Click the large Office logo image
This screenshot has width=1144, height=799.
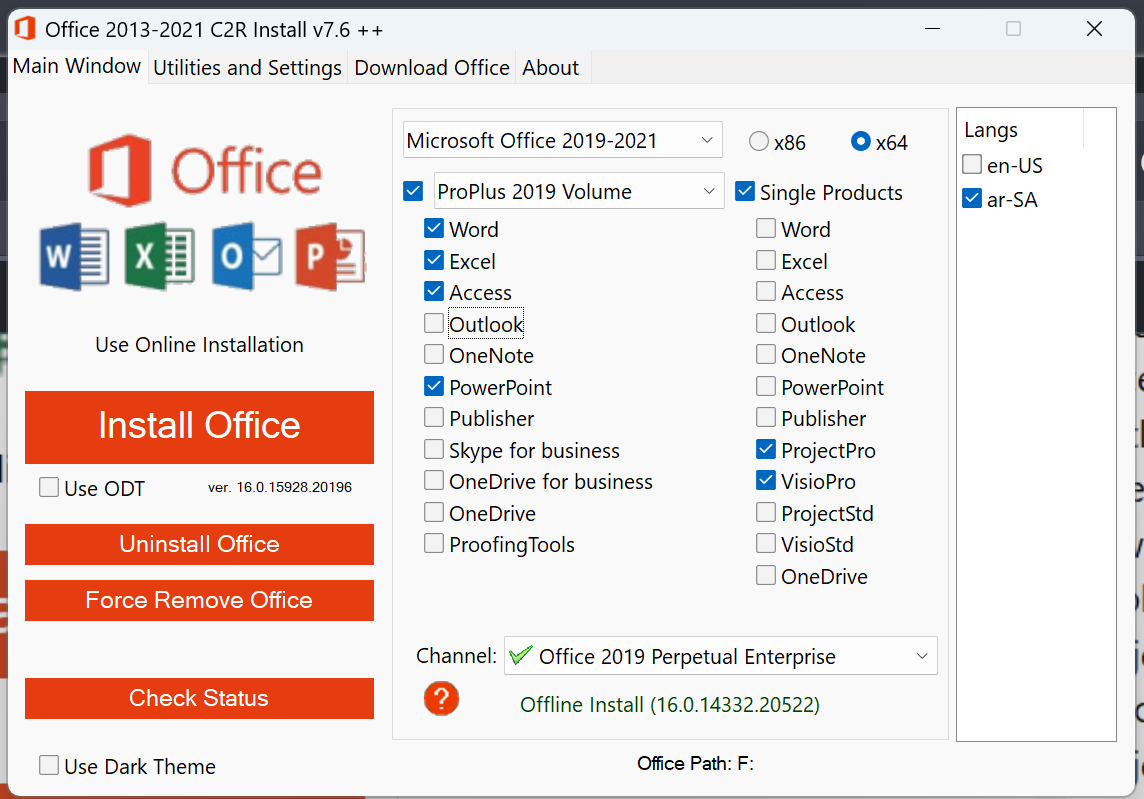point(205,170)
